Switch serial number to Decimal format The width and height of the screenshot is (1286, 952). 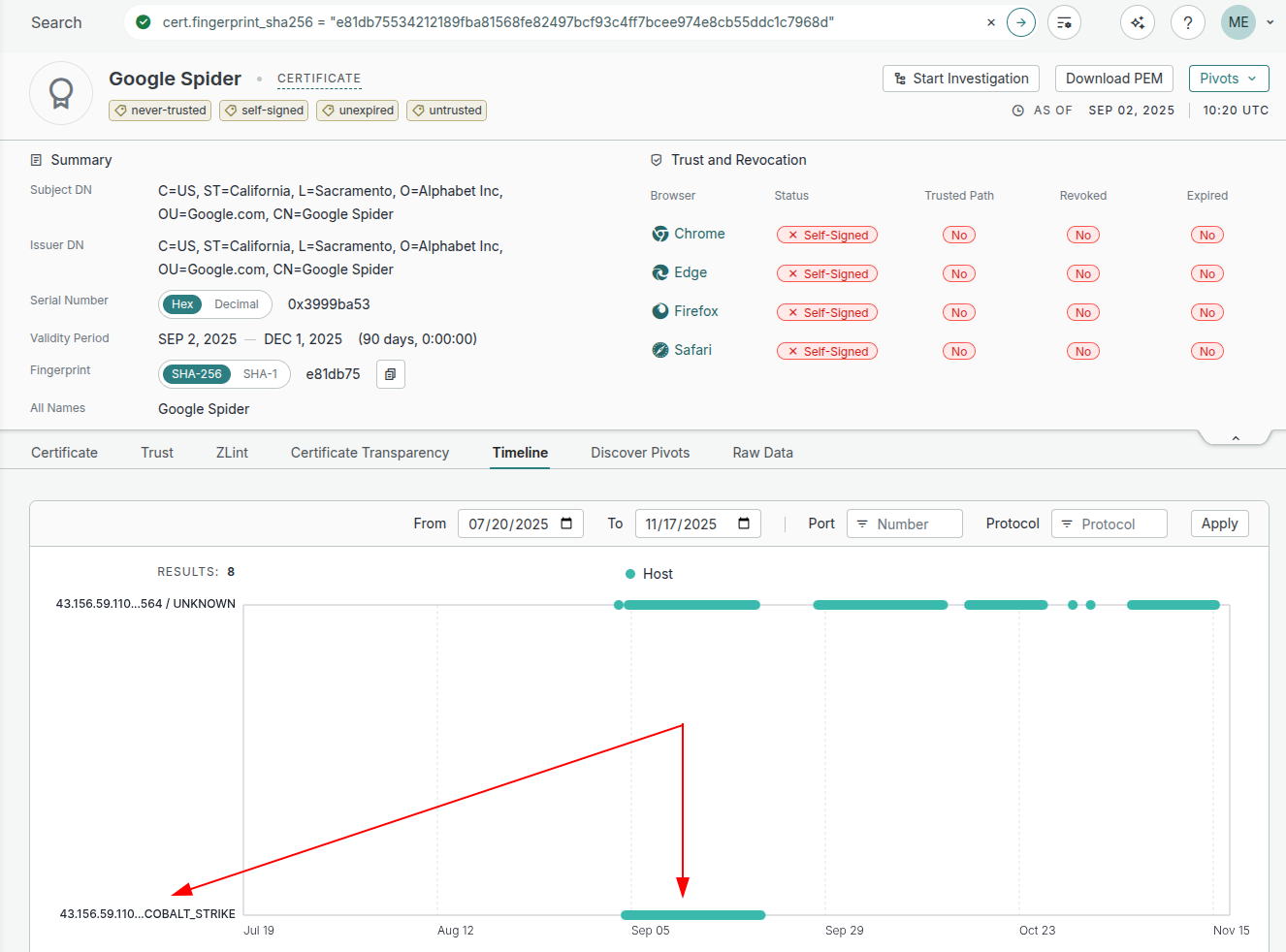click(236, 304)
